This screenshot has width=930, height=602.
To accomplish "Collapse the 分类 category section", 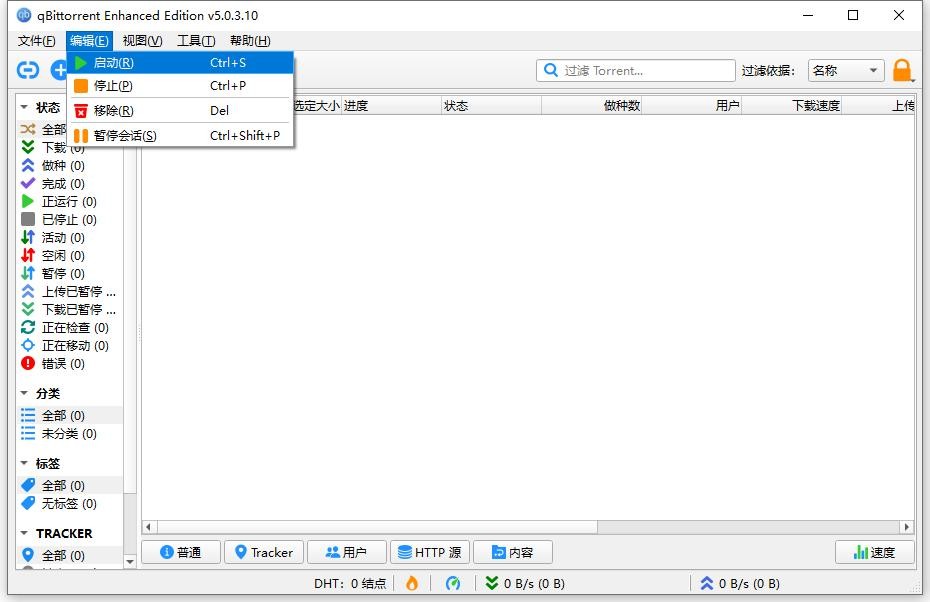I will [x=25, y=394].
